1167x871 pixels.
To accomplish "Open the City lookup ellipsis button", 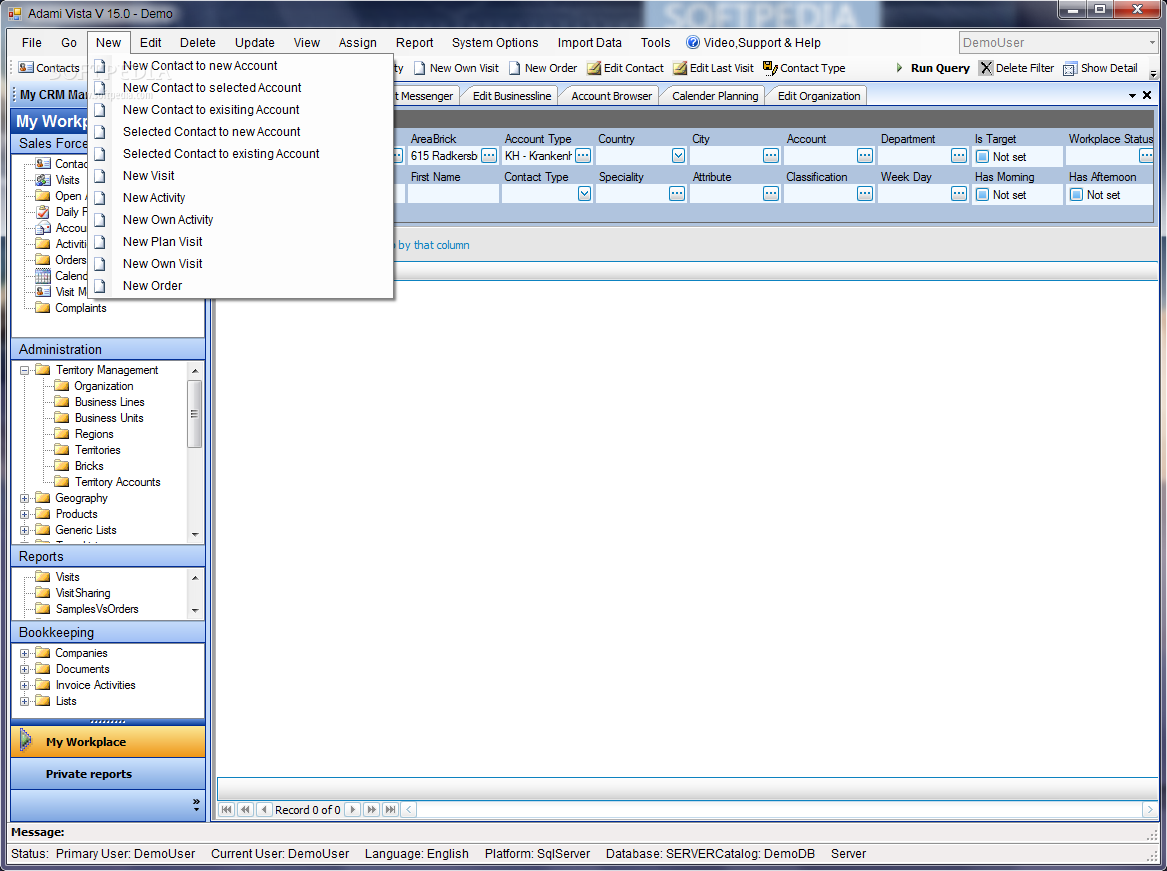I will point(771,156).
